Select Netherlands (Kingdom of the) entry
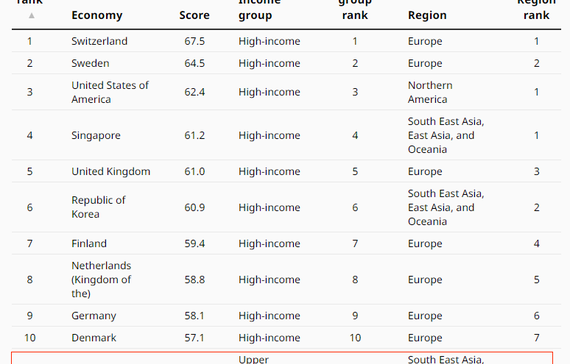Image resolution: width=570 pixels, height=364 pixels. click(101, 280)
